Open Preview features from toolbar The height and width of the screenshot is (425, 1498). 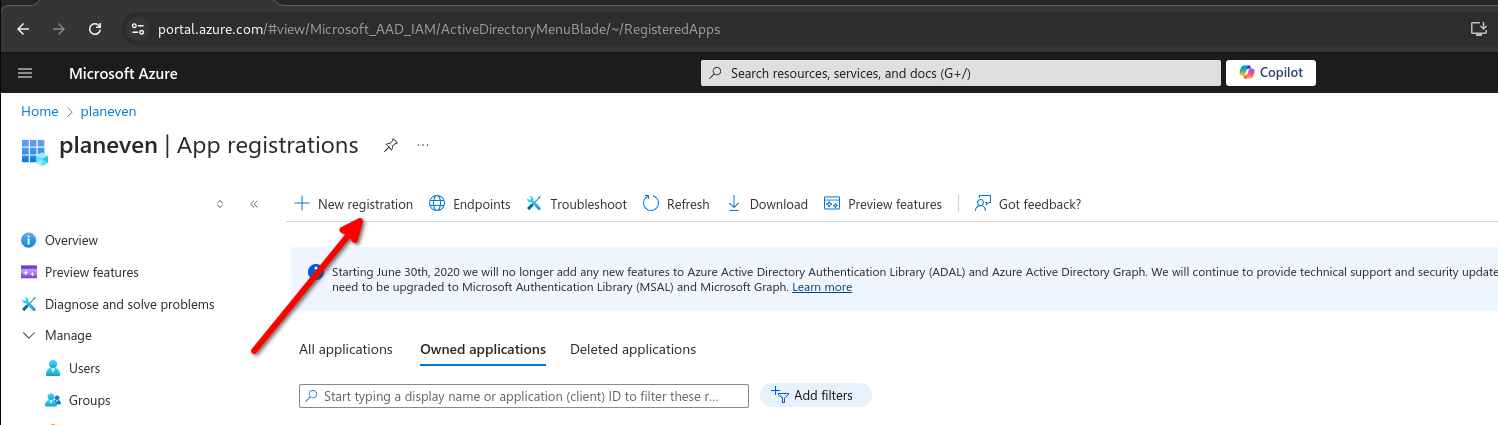coord(882,204)
